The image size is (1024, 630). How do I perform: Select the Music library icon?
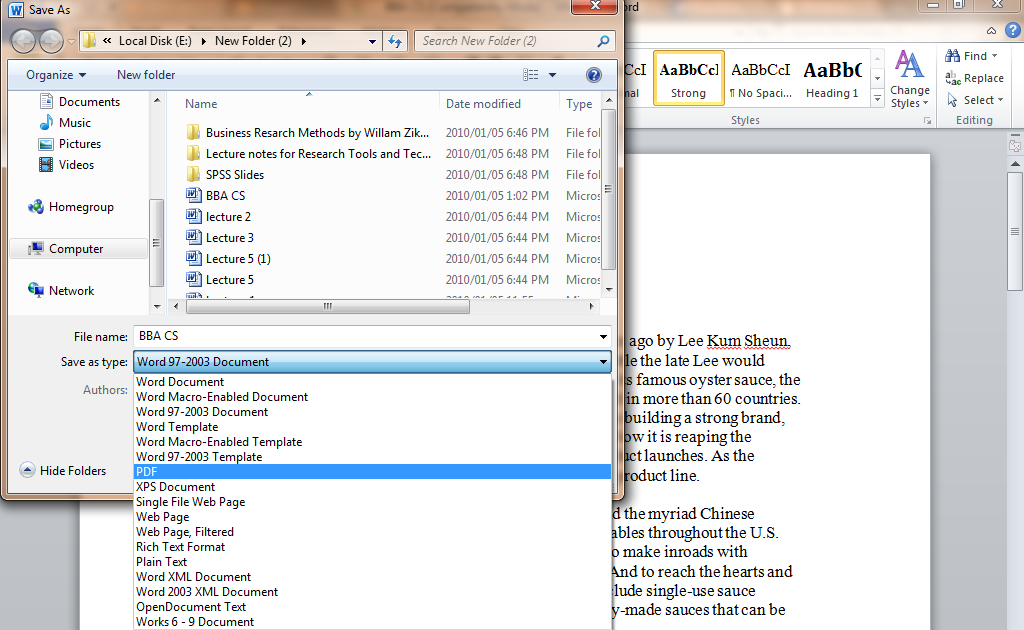(46, 122)
